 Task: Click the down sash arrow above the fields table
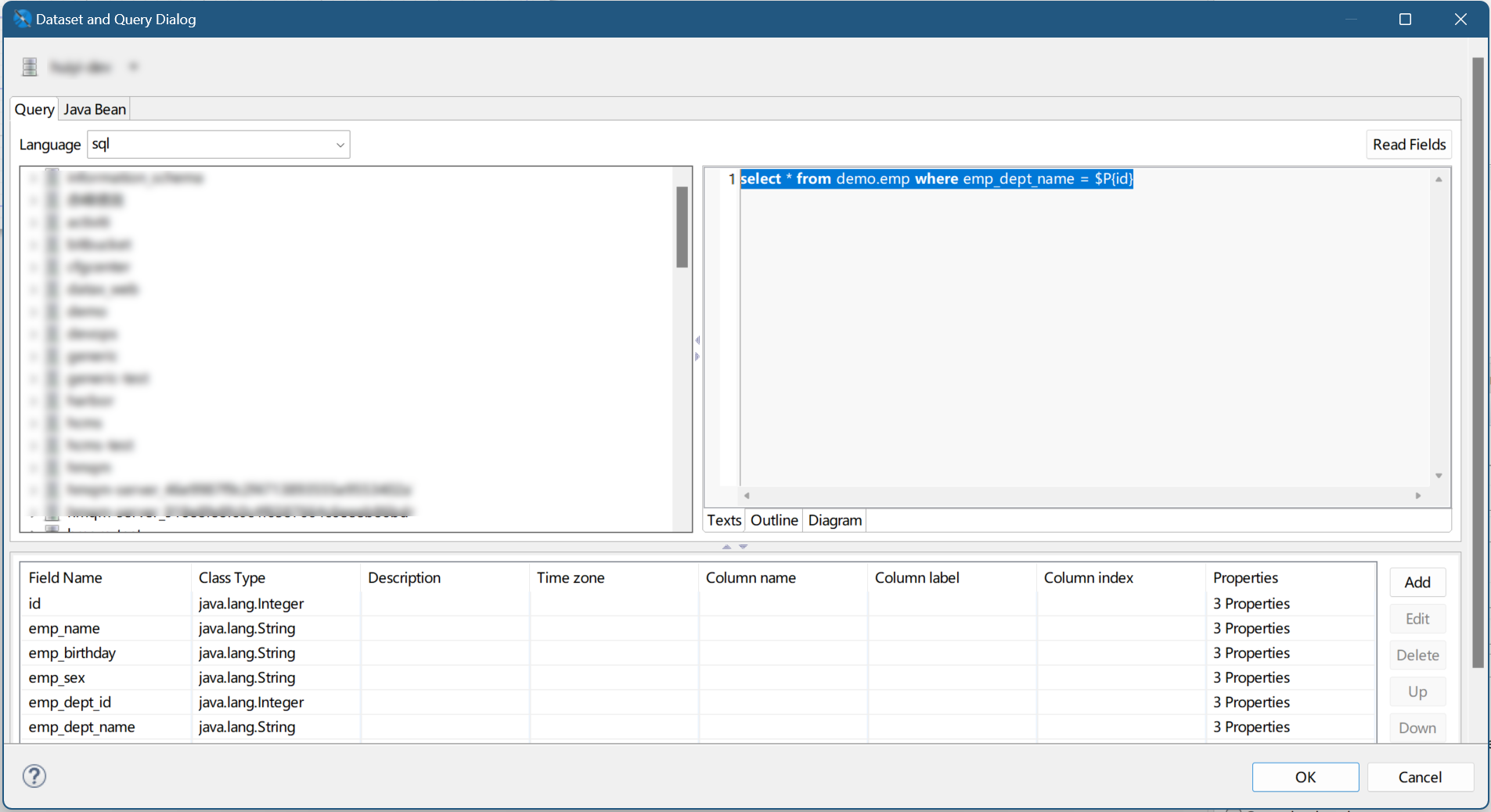pos(744,547)
